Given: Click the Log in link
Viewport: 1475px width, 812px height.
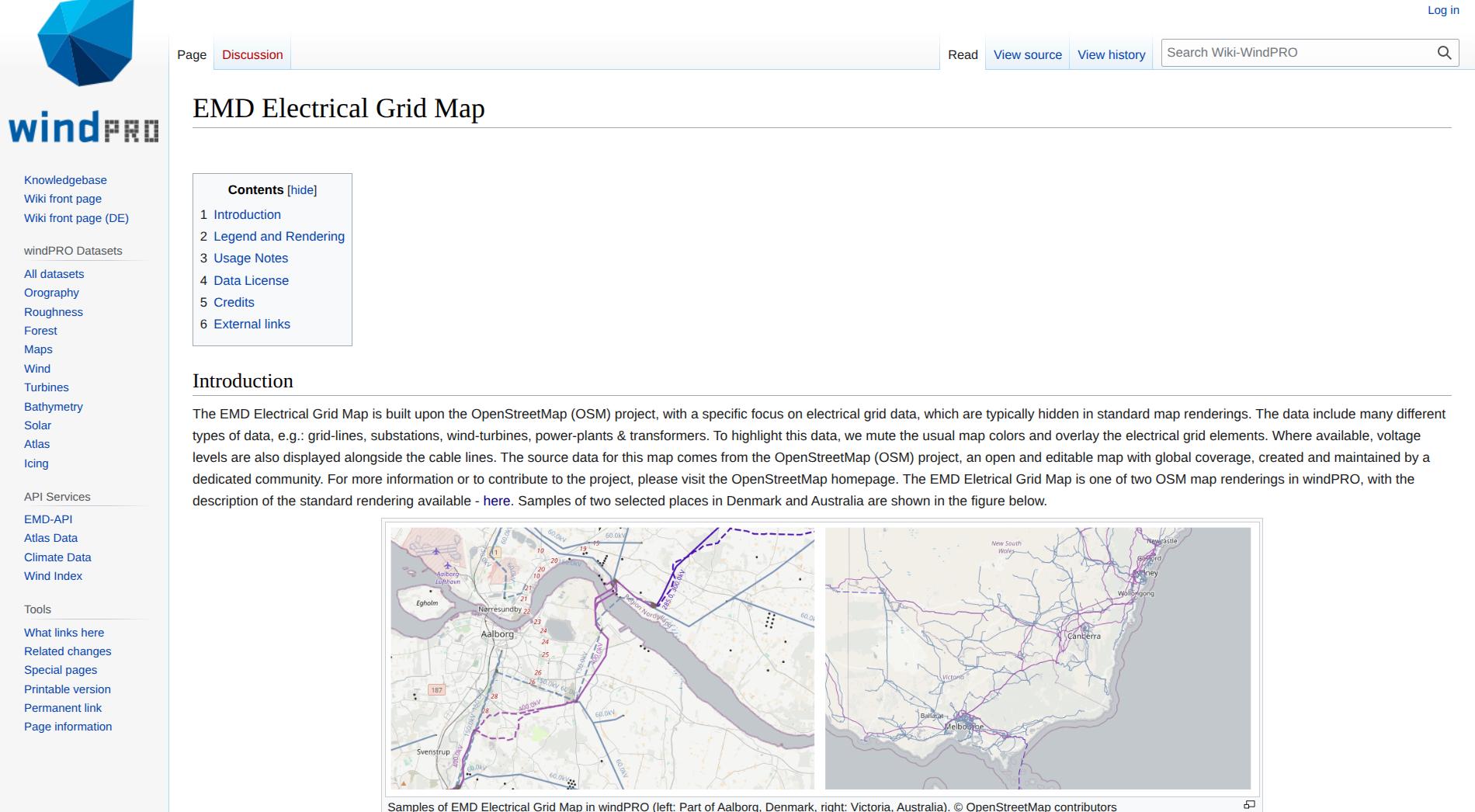Looking at the screenshot, I should [x=1443, y=10].
